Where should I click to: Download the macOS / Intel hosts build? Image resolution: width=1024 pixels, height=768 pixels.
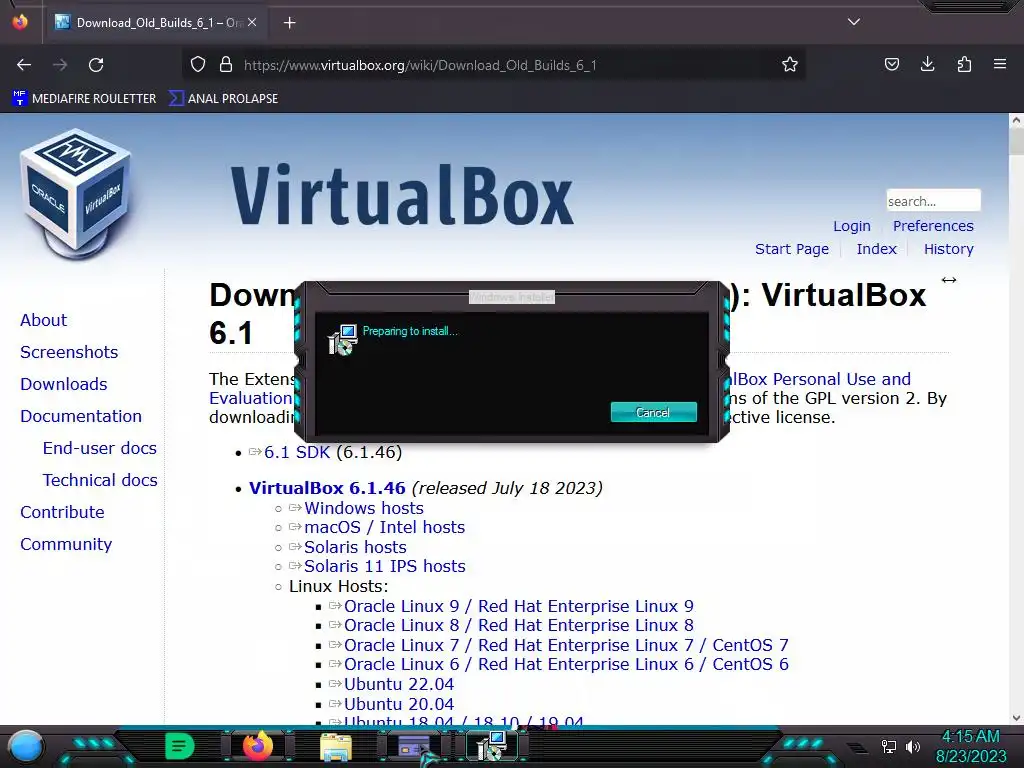coord(384,527)
